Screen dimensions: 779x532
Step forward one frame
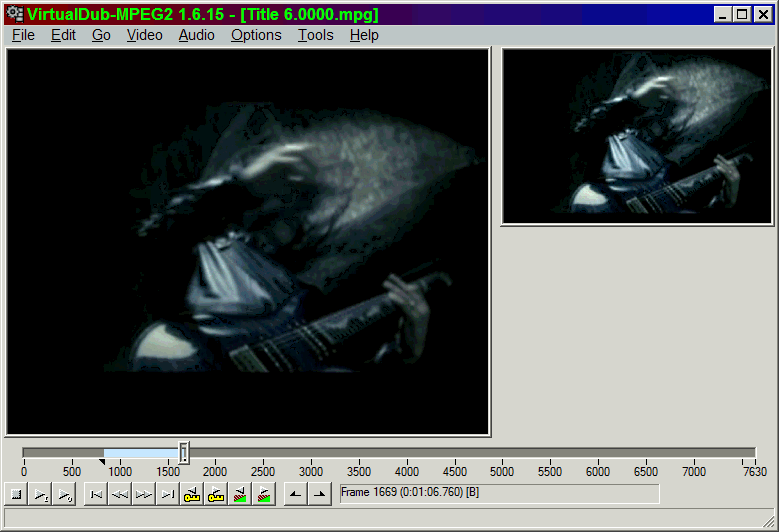coord(144,494)
